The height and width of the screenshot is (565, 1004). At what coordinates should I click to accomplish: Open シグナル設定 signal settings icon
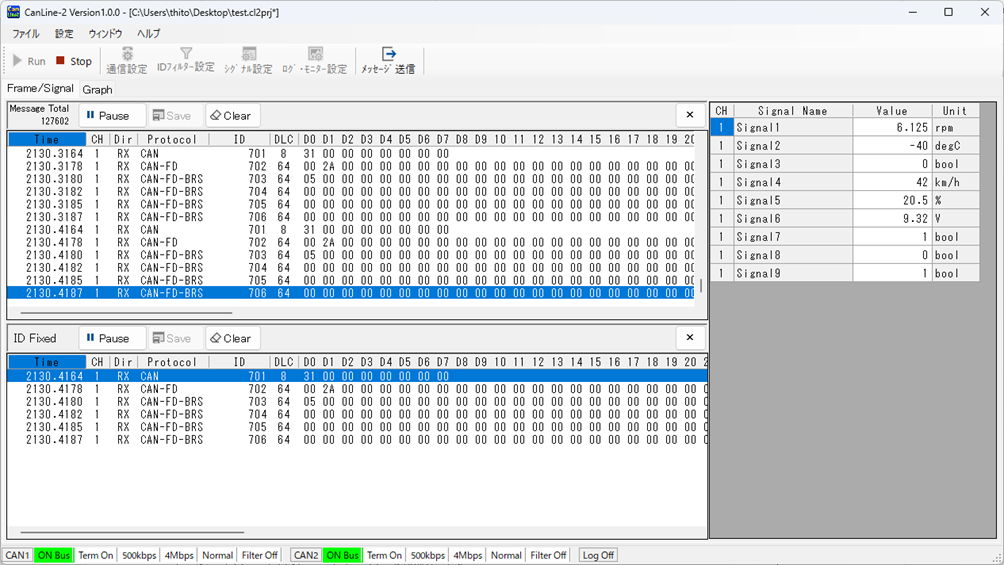coord(248,61)
